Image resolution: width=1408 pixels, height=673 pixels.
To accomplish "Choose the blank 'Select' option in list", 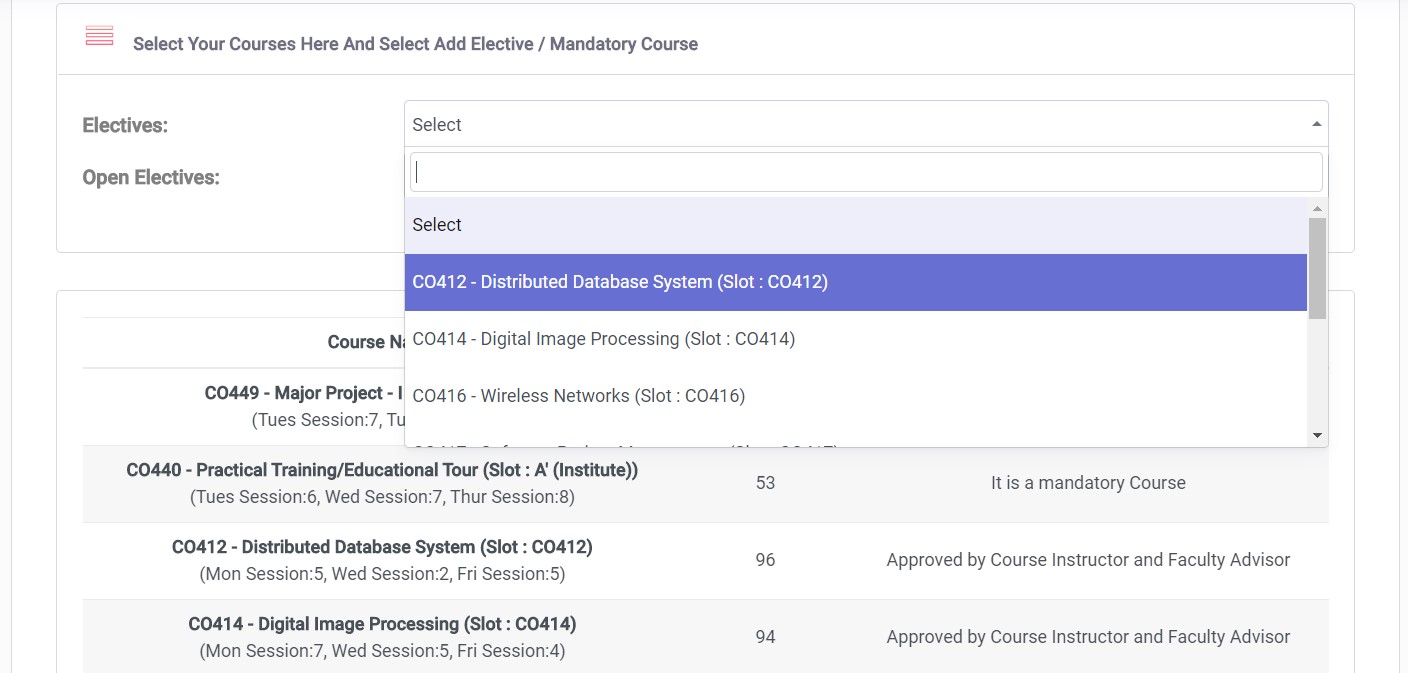I will coord(856,225).
